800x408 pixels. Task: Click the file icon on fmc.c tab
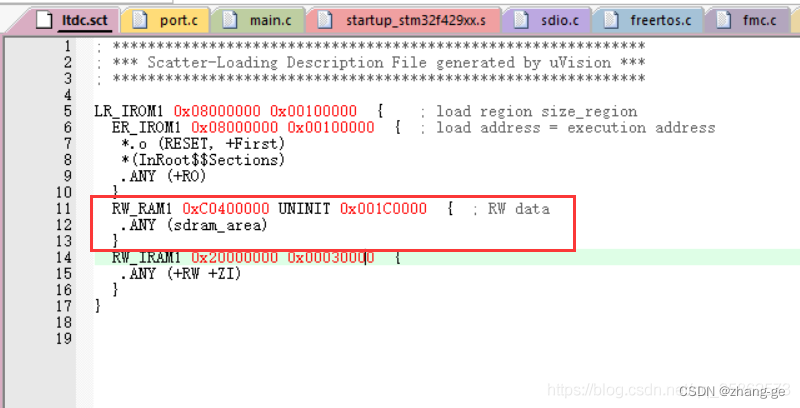723,20
